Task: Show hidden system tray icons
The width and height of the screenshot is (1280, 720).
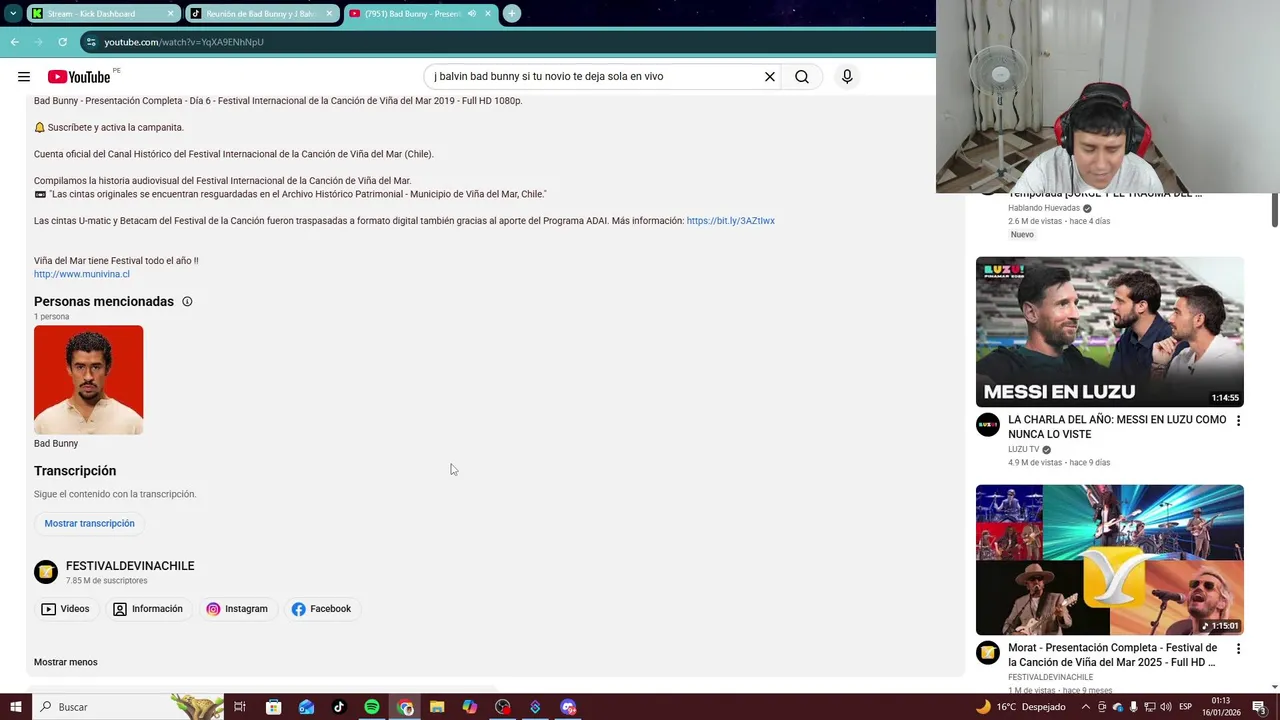Action: (x=1086, y=707)
